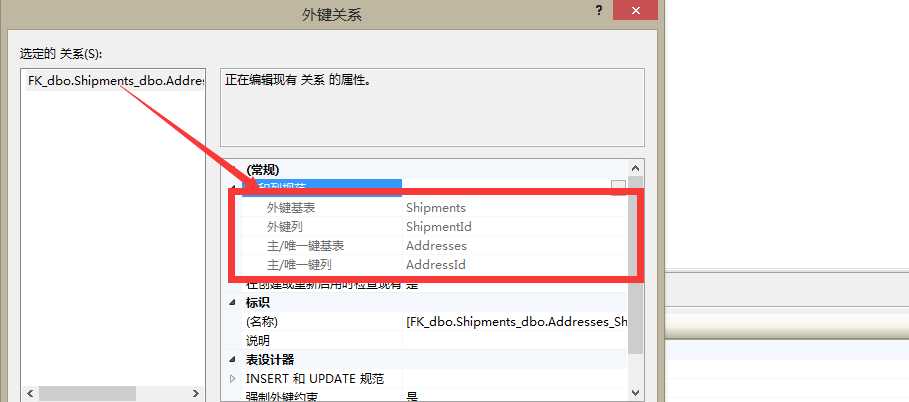Click the ellipsis button on 表和列规范 row
Image resolution: width=909 pixels, height=402 pixels.
pyautogui.click(x=619, y=187)
